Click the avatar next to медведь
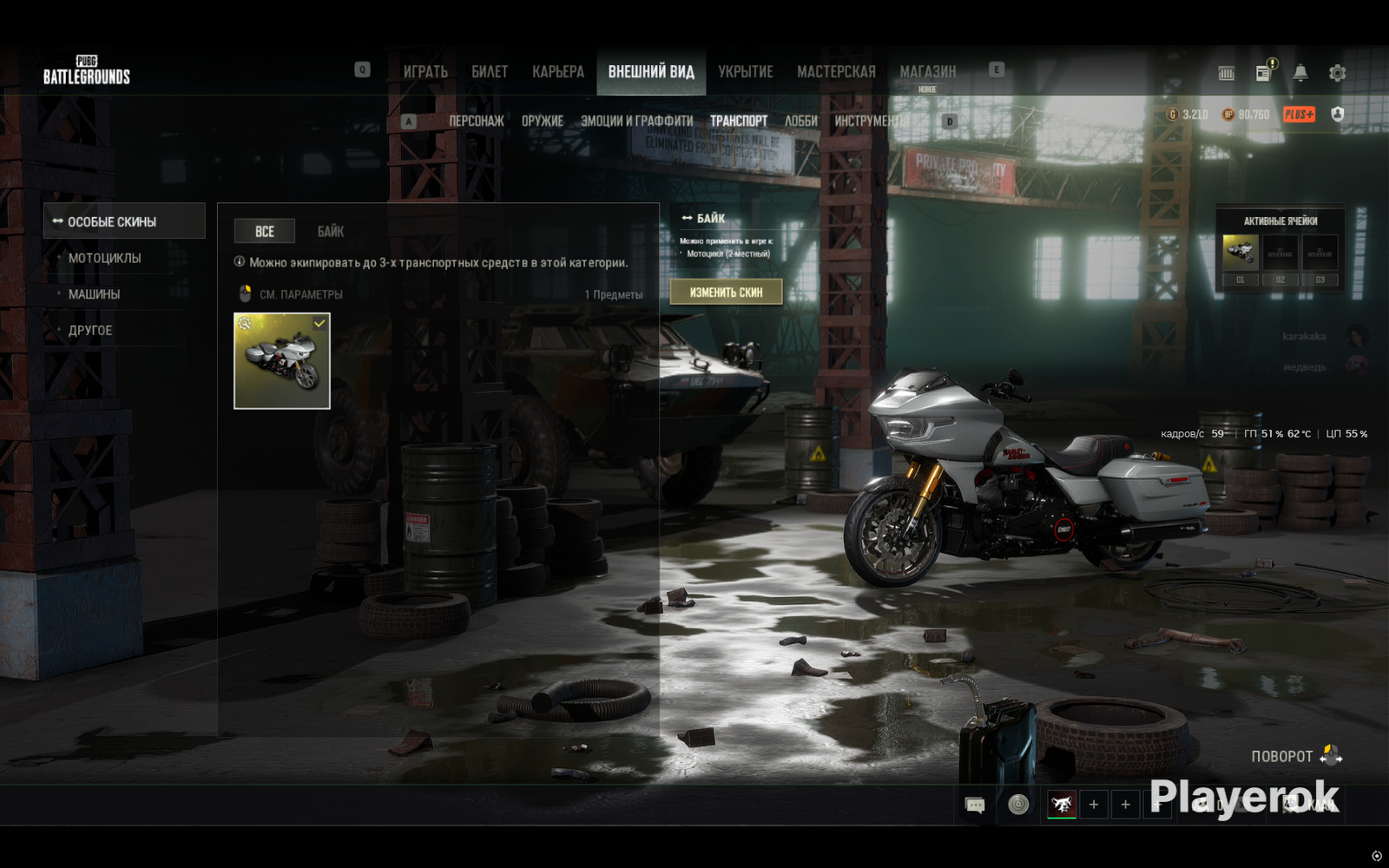 coord(1357,366)
